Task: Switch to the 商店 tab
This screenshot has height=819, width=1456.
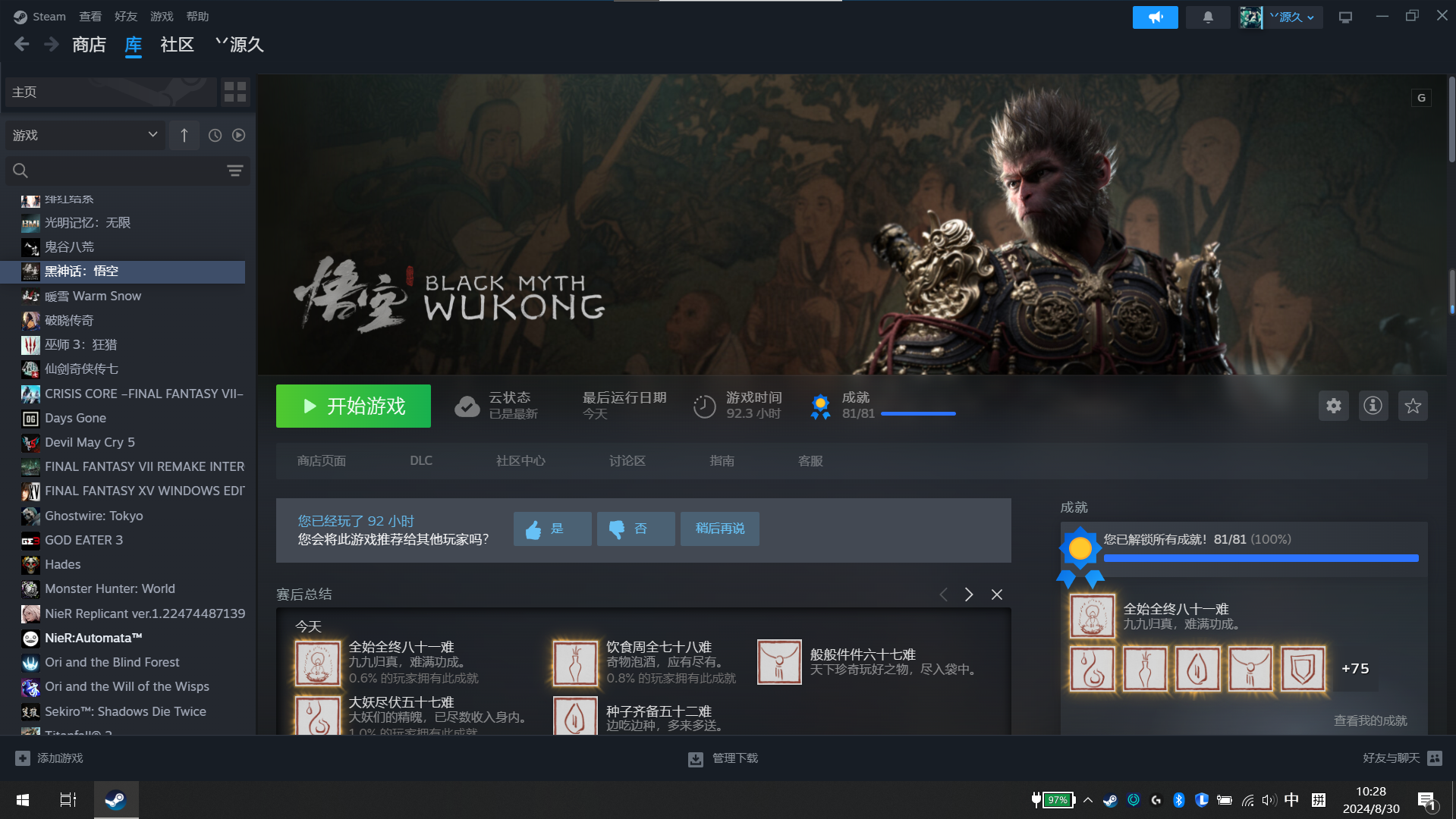Action: pos(89,45)
